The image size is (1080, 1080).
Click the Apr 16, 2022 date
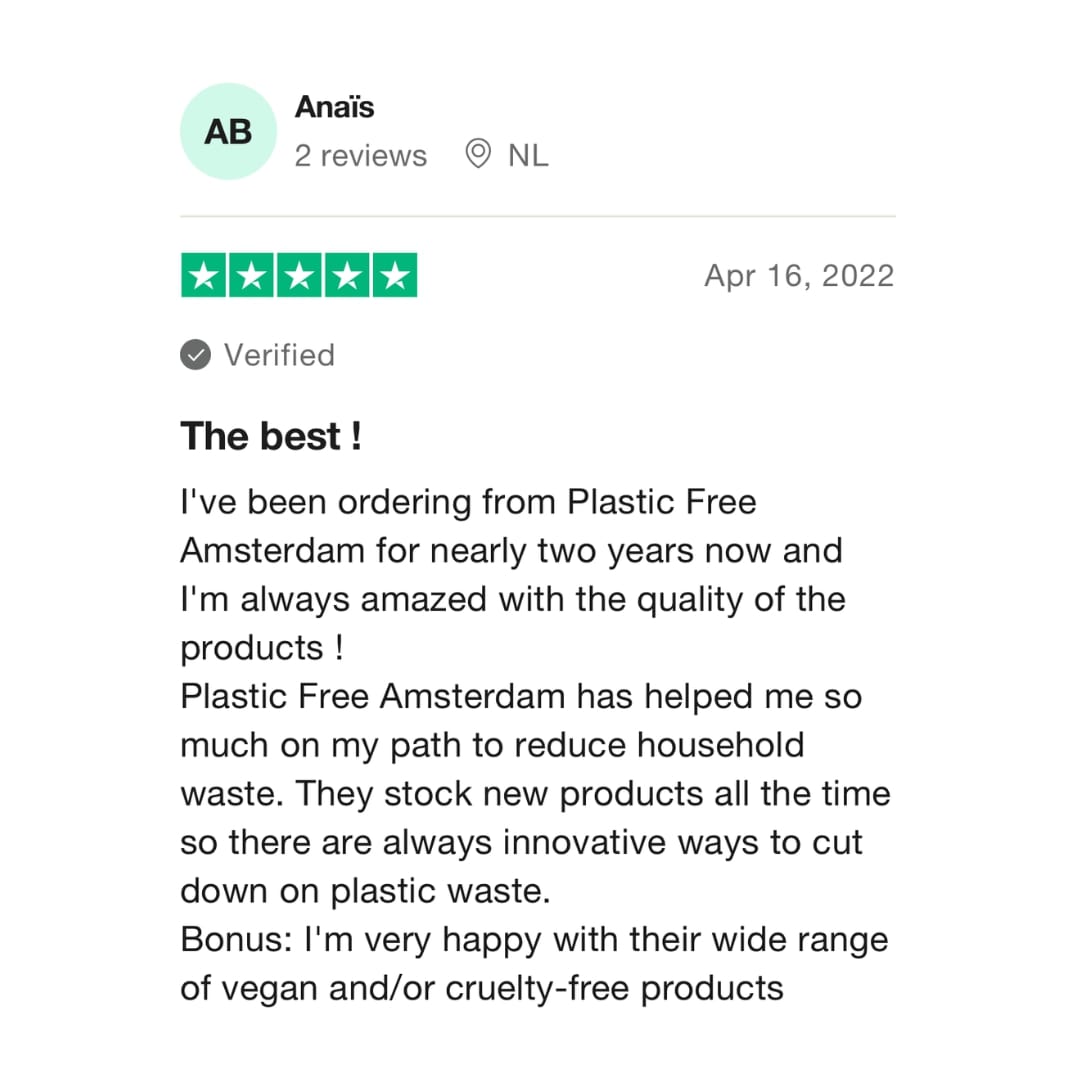tap(799, 276)
